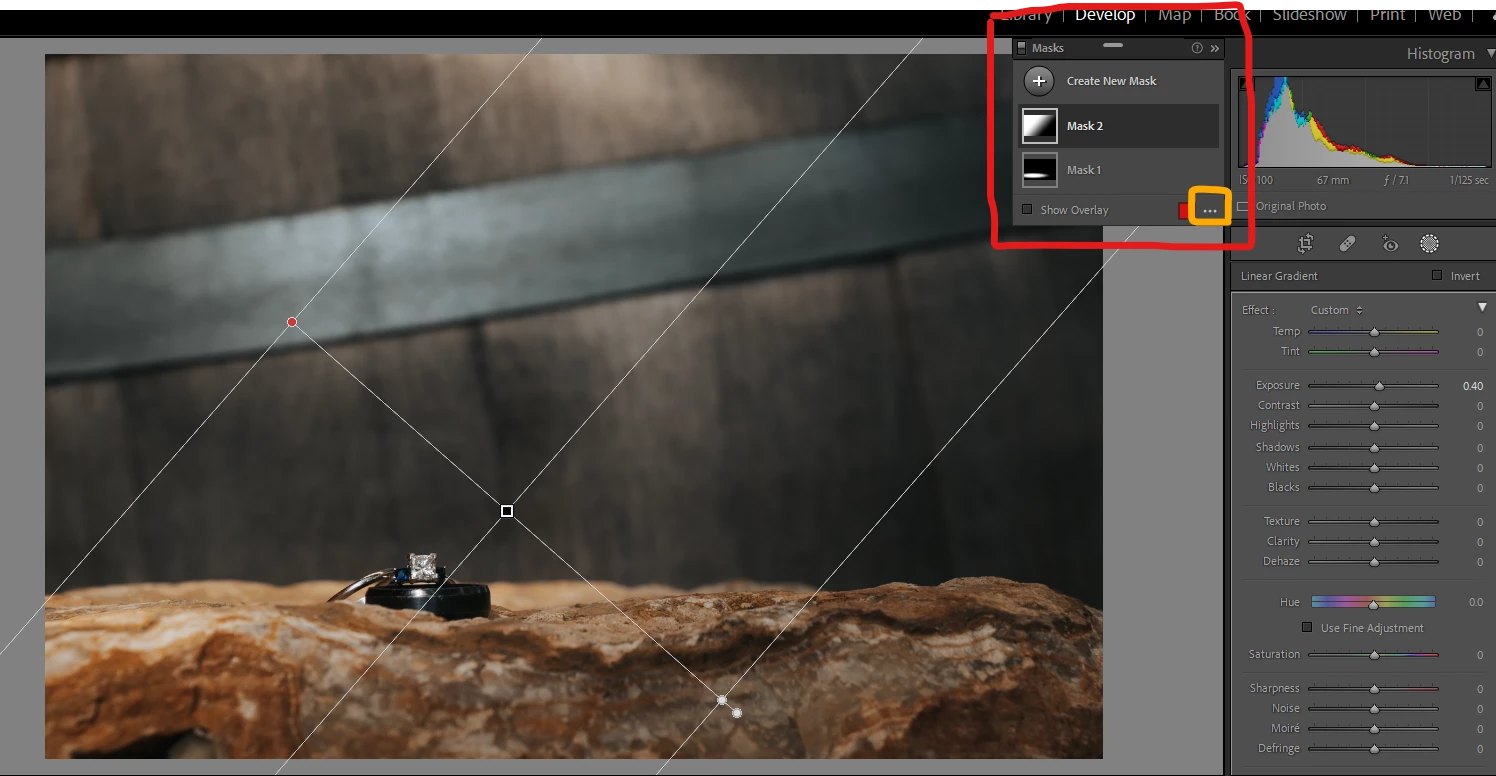Viewport: 1496px width, 776px height.
Task: Click the 67 mm focal length readout
Action: pyautogui.click(x=1332, y=180)
